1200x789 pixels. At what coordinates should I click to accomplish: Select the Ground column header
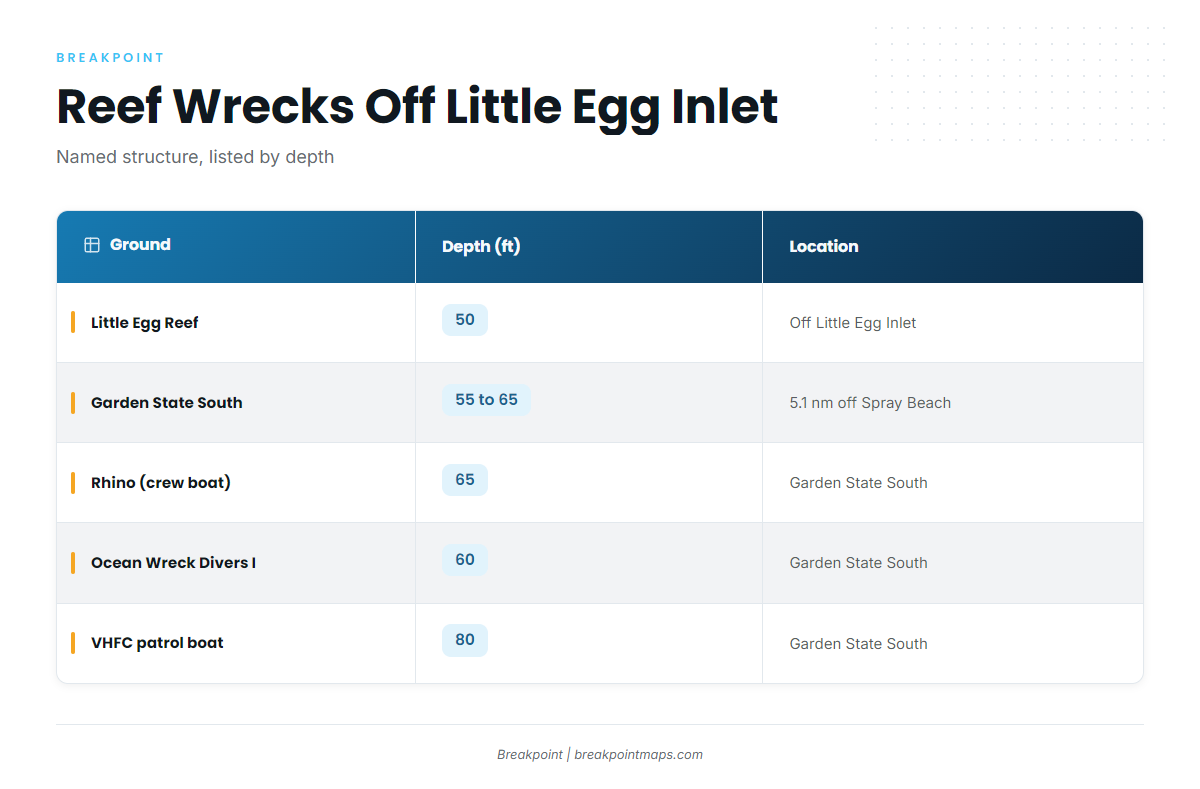point(236,247)
